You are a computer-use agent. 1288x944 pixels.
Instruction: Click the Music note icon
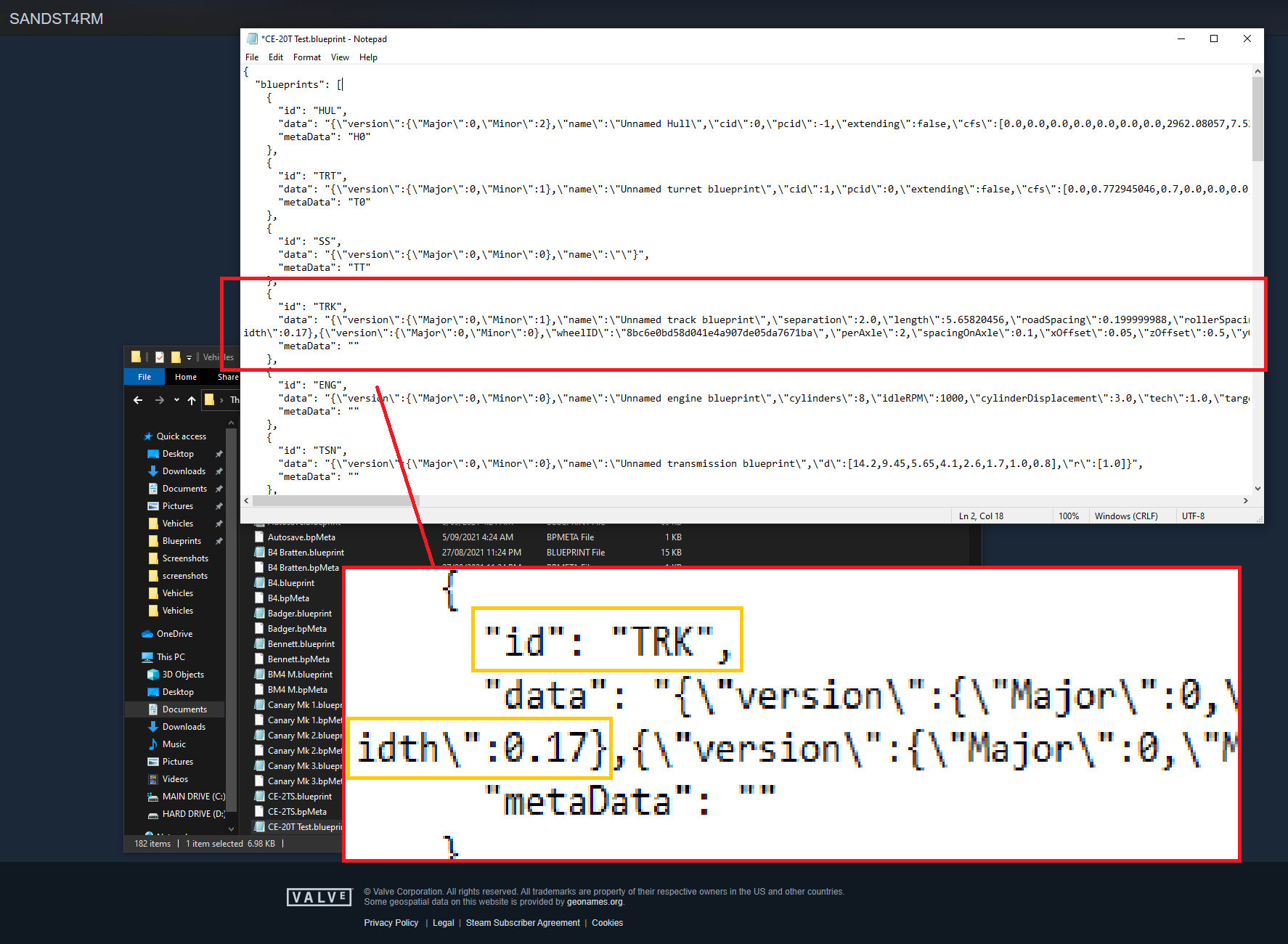pyautogui.click(x=153, y=744)
